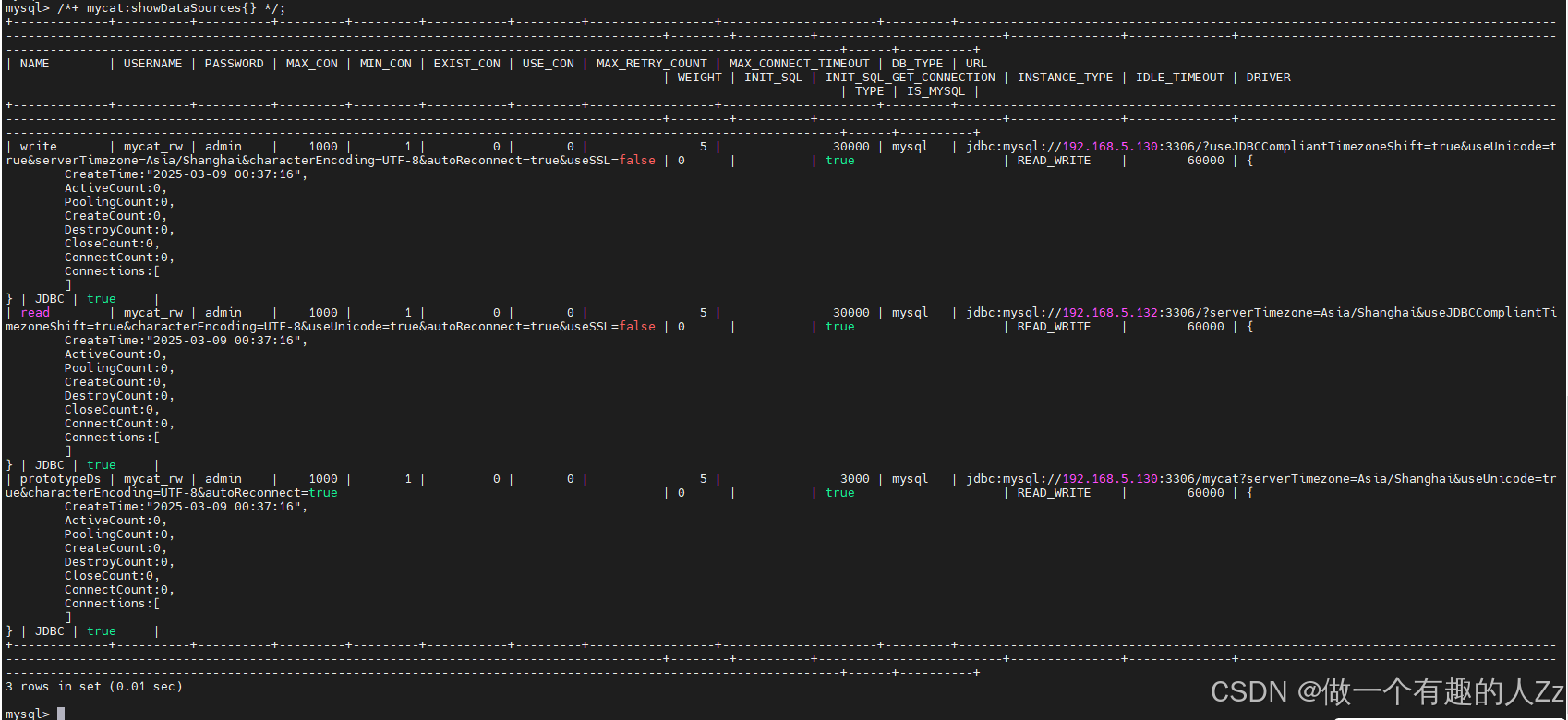Click the mycat:showDataSources command text
This screenshot has width=1568, height=720.
coord(172,8)
